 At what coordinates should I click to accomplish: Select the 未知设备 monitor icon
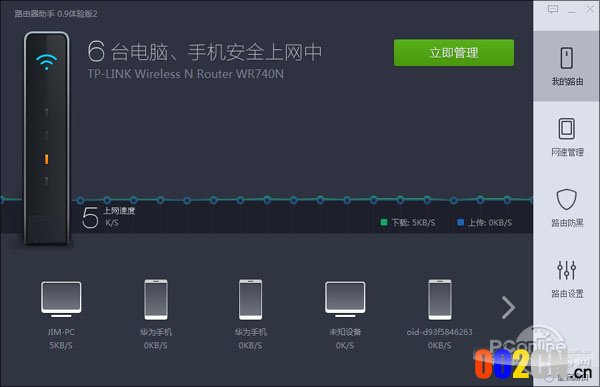click(x=345, y=299)
